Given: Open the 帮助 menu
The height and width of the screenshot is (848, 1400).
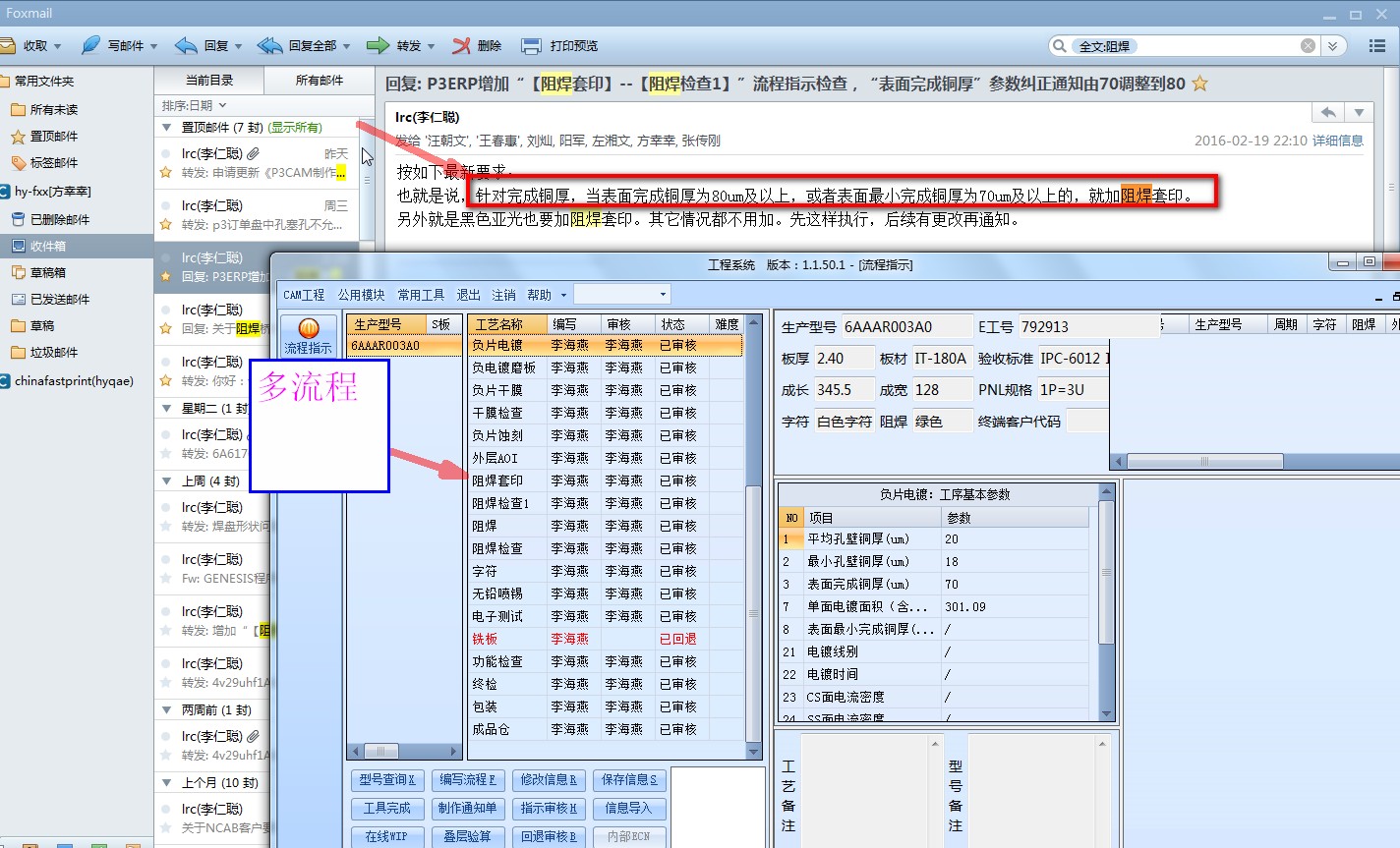Looking at the screenshot, I should coord(540,295).
